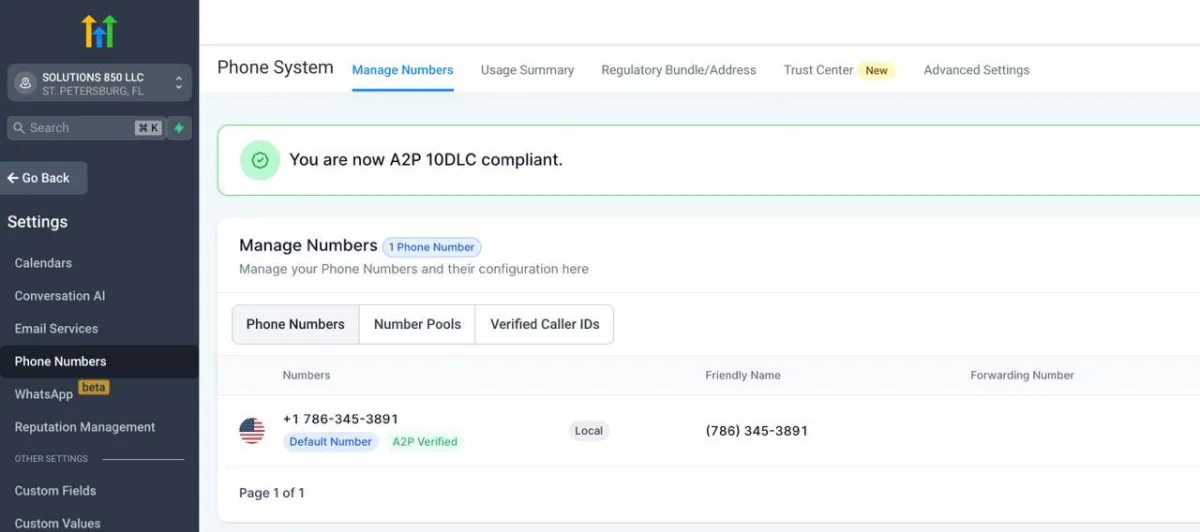Open Calendars settings in the sidebar
This screenshot has width=1200, height=532.
43,263
